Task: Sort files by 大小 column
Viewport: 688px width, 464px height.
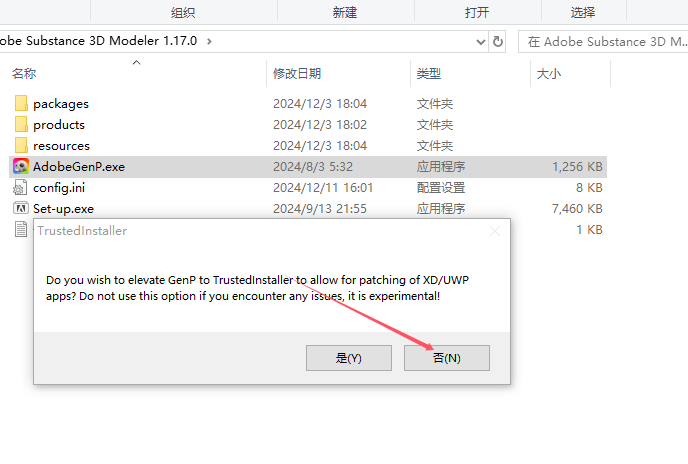Action: click(548, 73)
